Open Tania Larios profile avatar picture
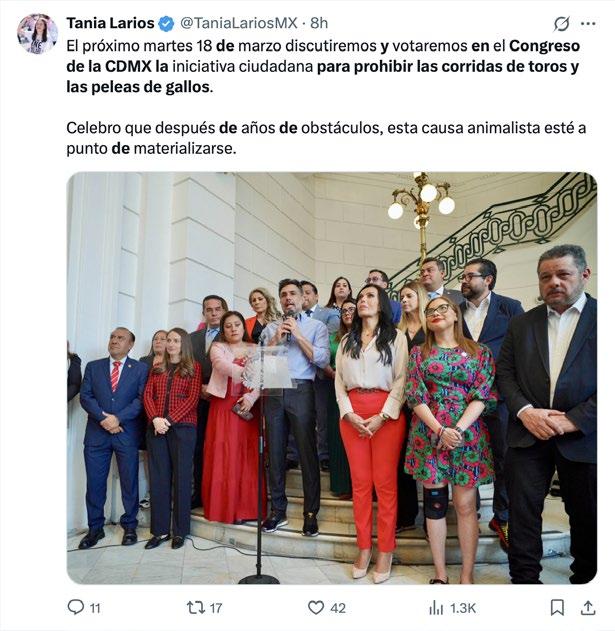Screen dimensions: 615x631 (x=37, y=34)
